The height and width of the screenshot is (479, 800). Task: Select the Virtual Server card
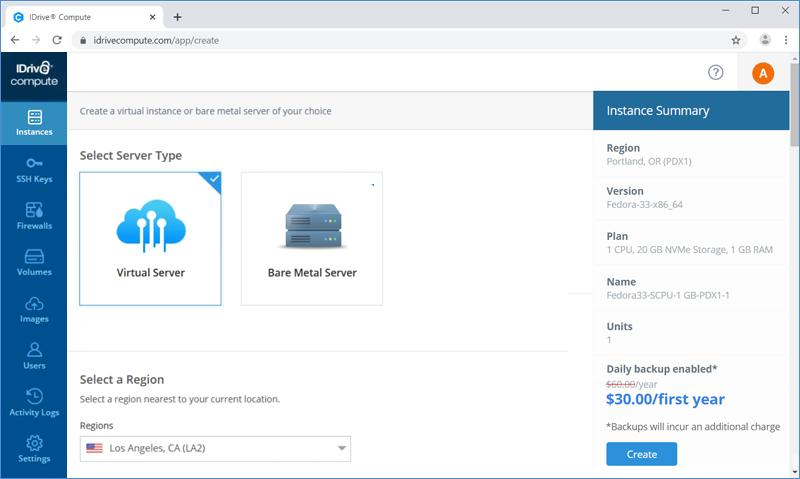coord(151,239)
